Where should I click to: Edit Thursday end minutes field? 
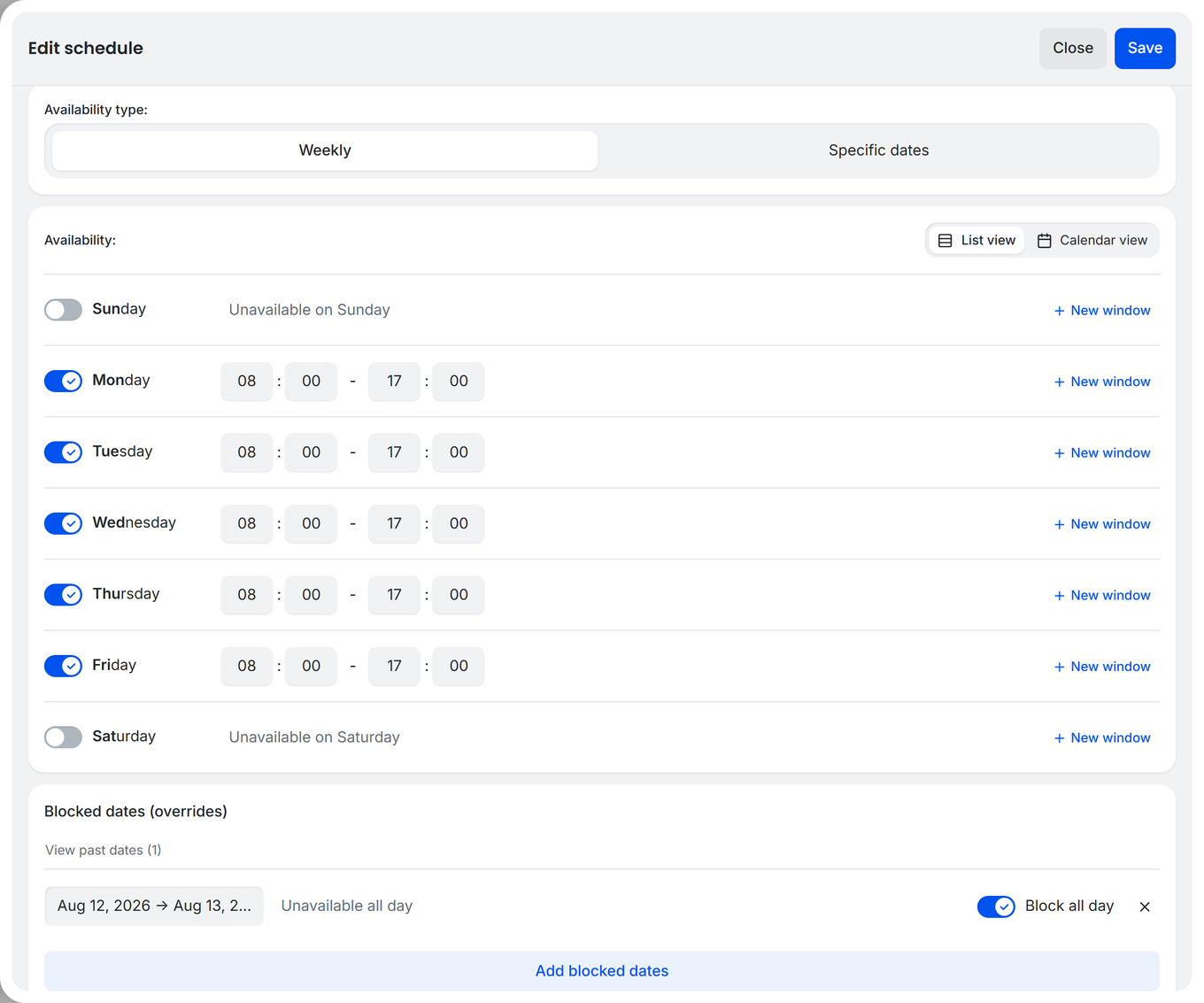tap(459, 595)
